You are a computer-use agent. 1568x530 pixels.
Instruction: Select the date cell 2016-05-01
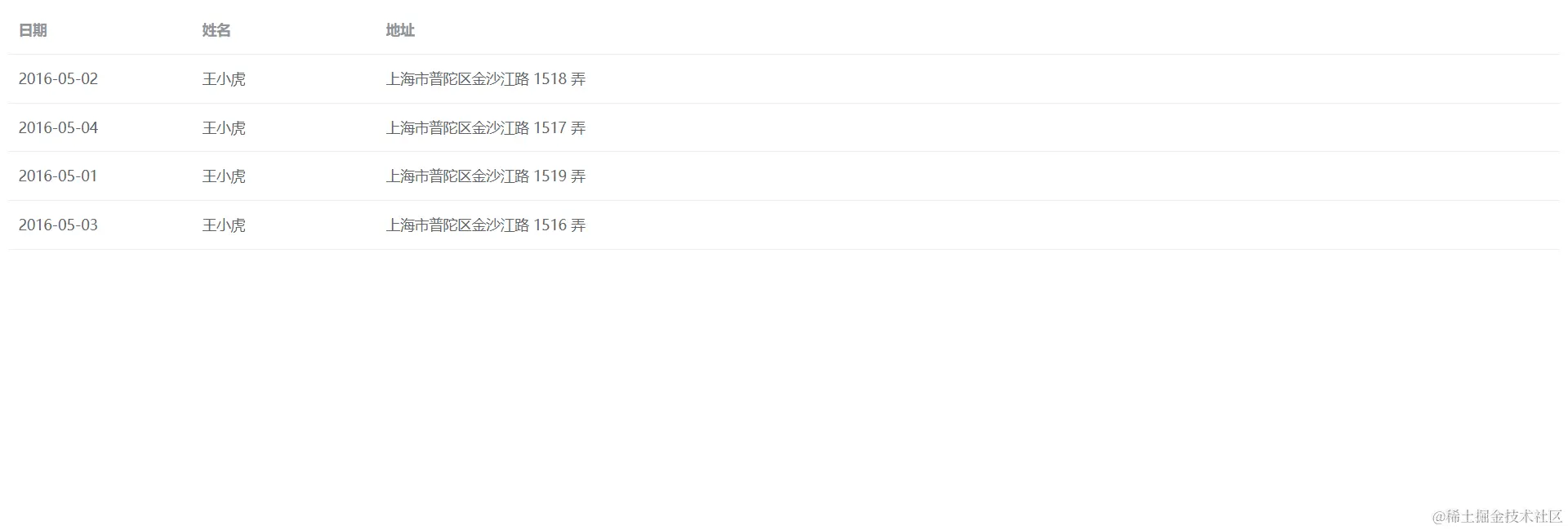pos(58,176)
